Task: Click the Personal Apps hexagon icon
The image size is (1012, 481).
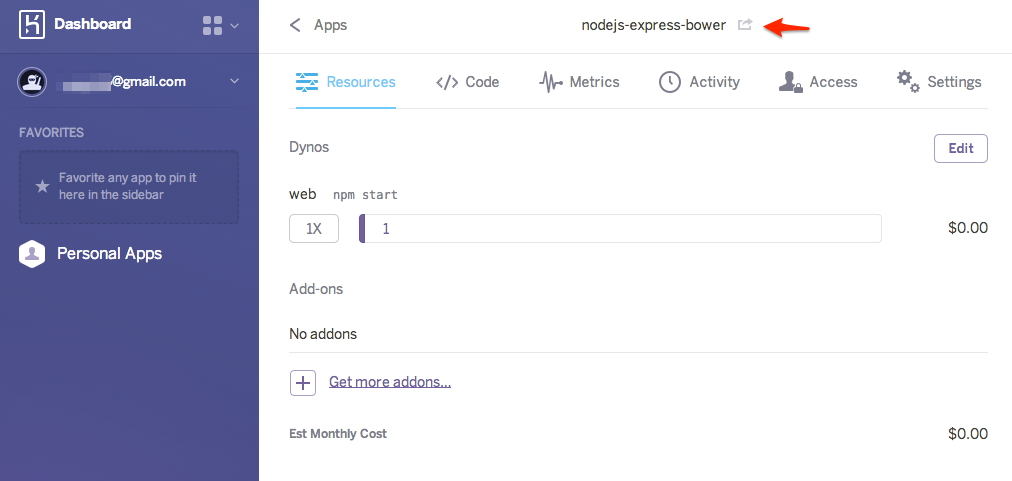Action: (32, 254)
